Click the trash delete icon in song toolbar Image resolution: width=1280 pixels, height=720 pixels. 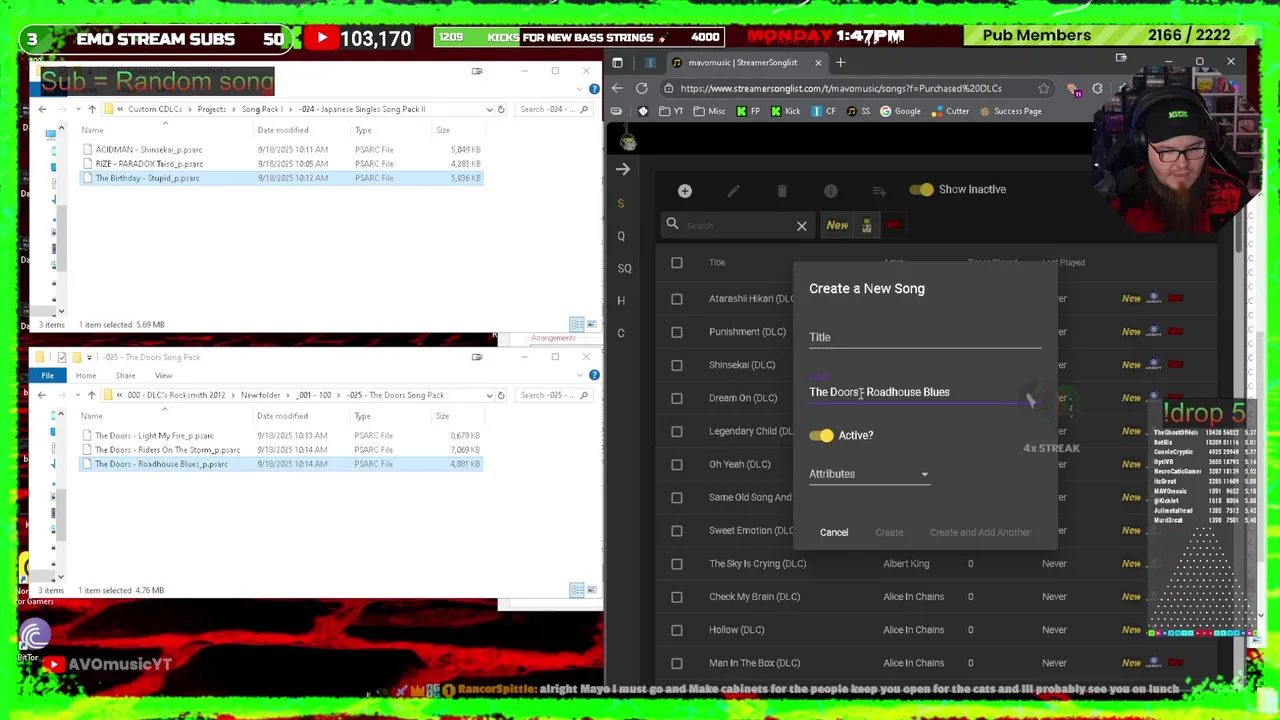coord(782,190)
